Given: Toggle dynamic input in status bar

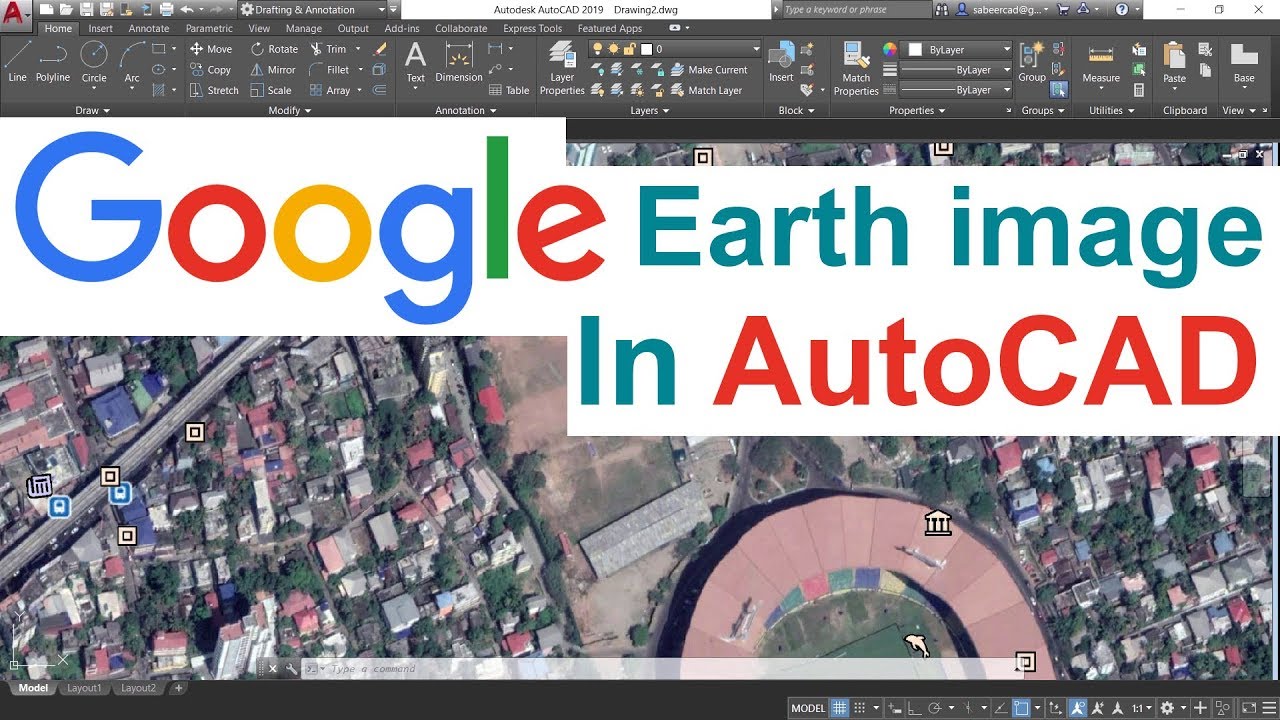Looking at the screenshot, I should coord(894,708).
